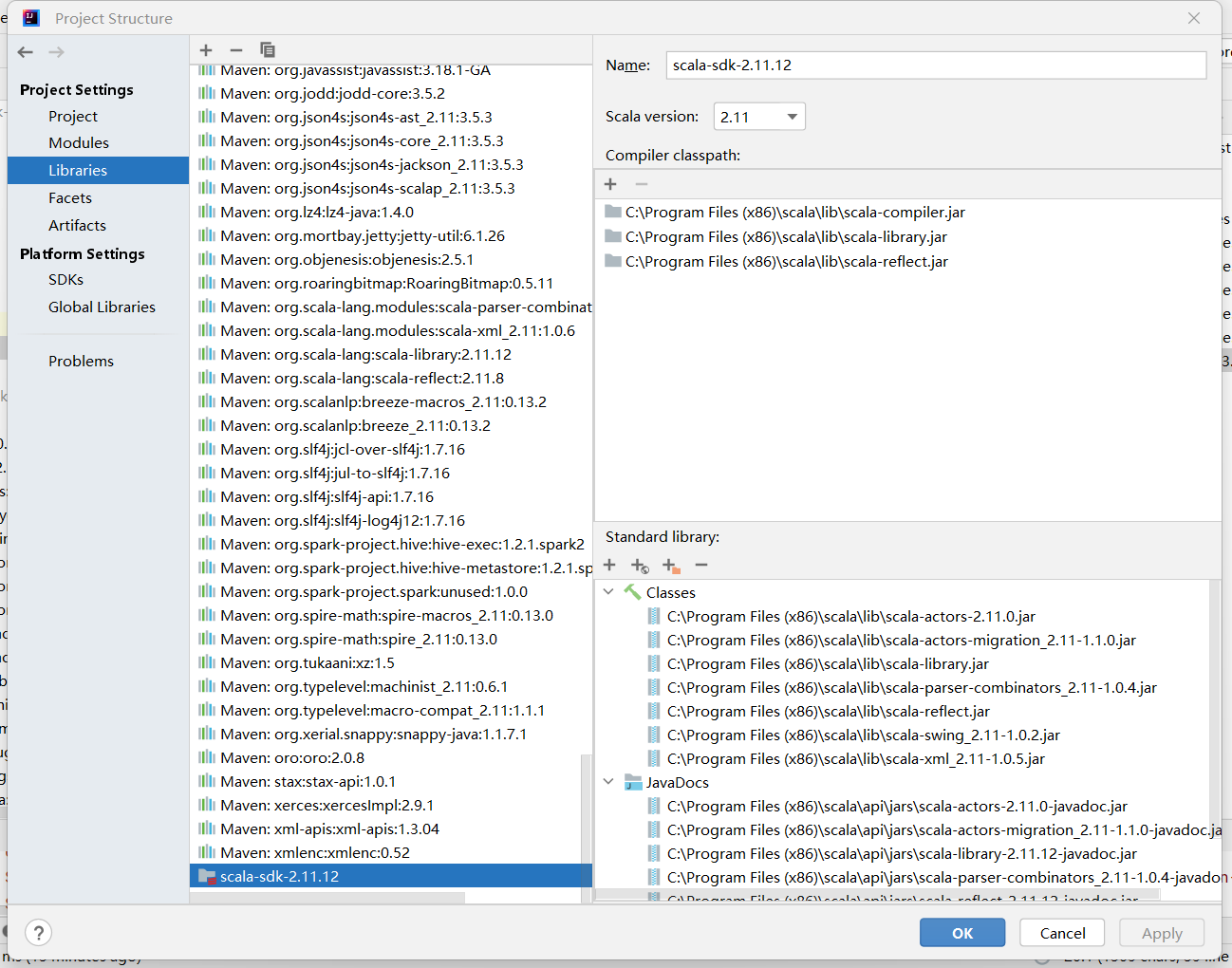Select Maven: org.scala-lang:scala-library:2.11.12
Image resolution: width=1232 pixels, height=968 pixels.
point(391,354)
